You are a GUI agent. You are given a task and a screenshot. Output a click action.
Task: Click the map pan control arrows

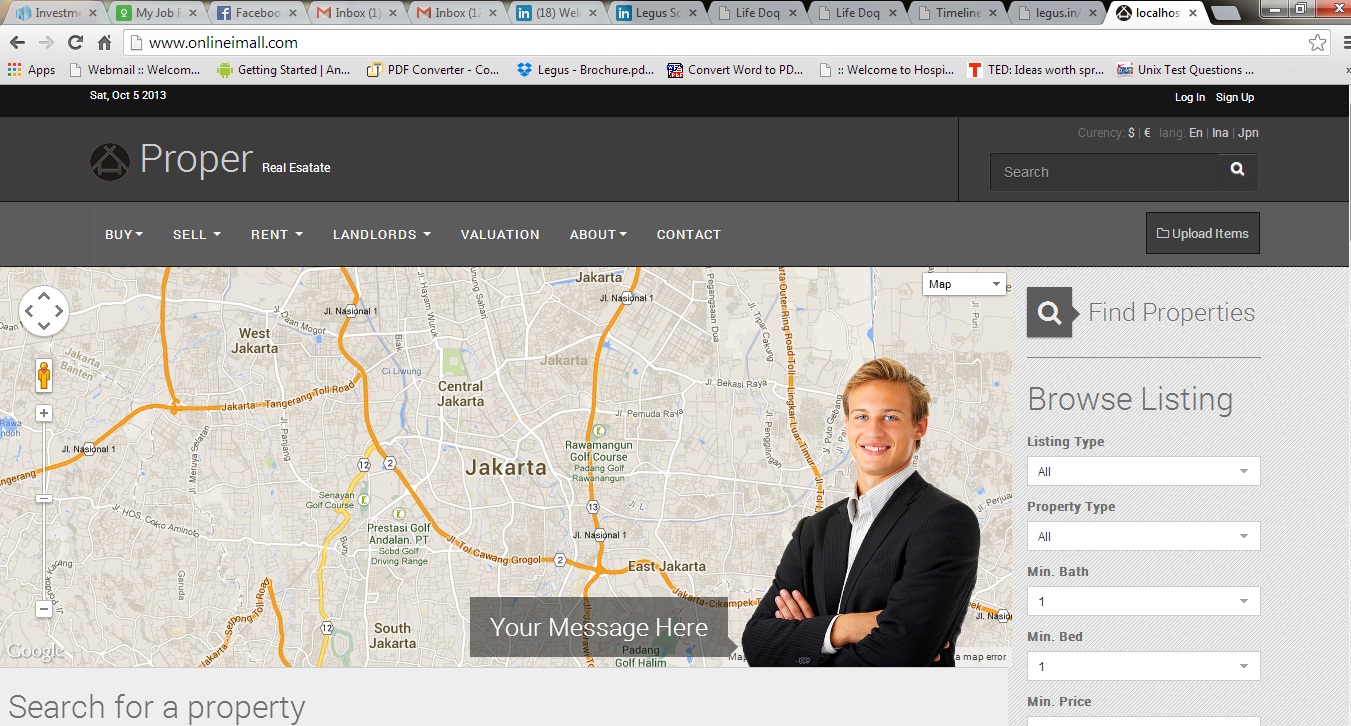[x=43, y=312]
